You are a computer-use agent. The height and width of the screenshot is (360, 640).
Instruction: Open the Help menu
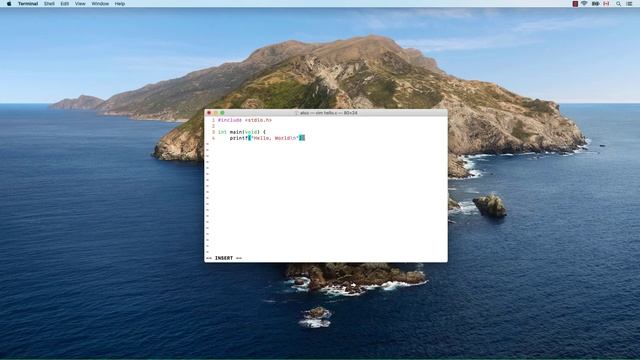click(x=120, y=4)
